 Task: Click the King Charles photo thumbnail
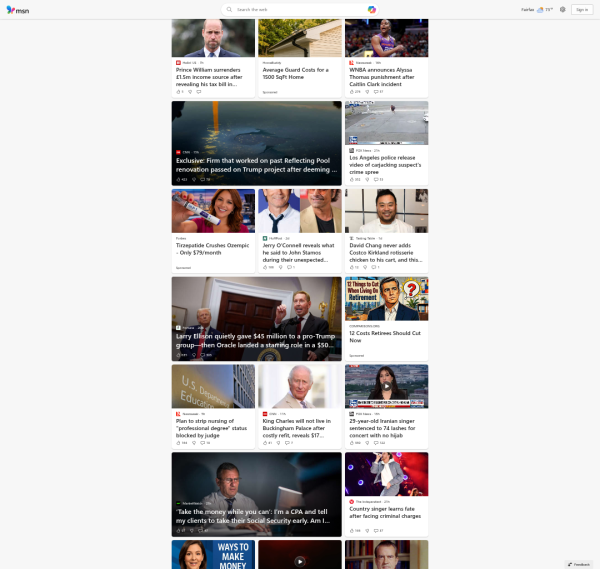click(300, 386)
